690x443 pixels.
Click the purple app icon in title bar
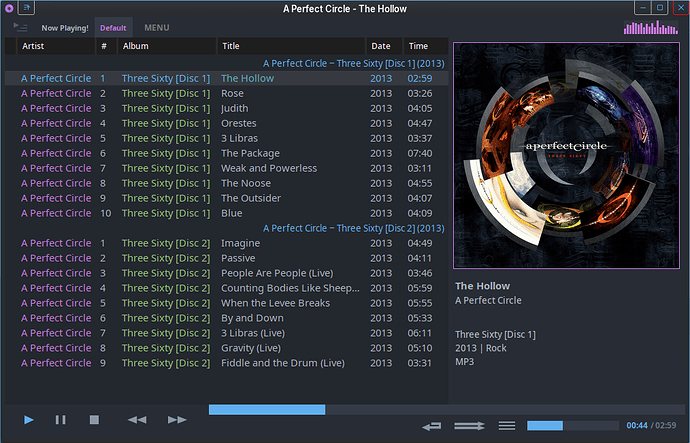(x=9, y=8)
